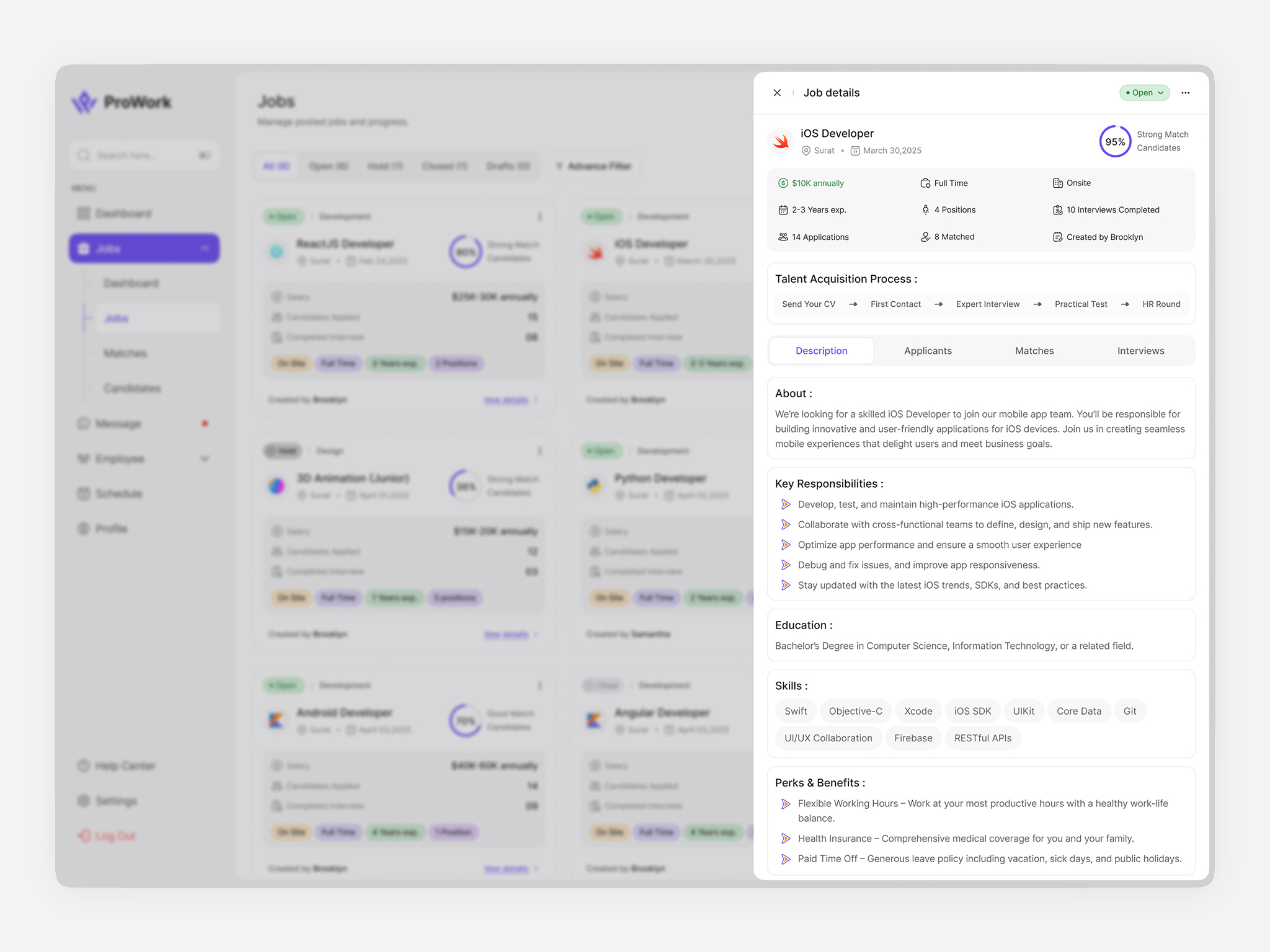Click the Onsite building icon

1057,183
